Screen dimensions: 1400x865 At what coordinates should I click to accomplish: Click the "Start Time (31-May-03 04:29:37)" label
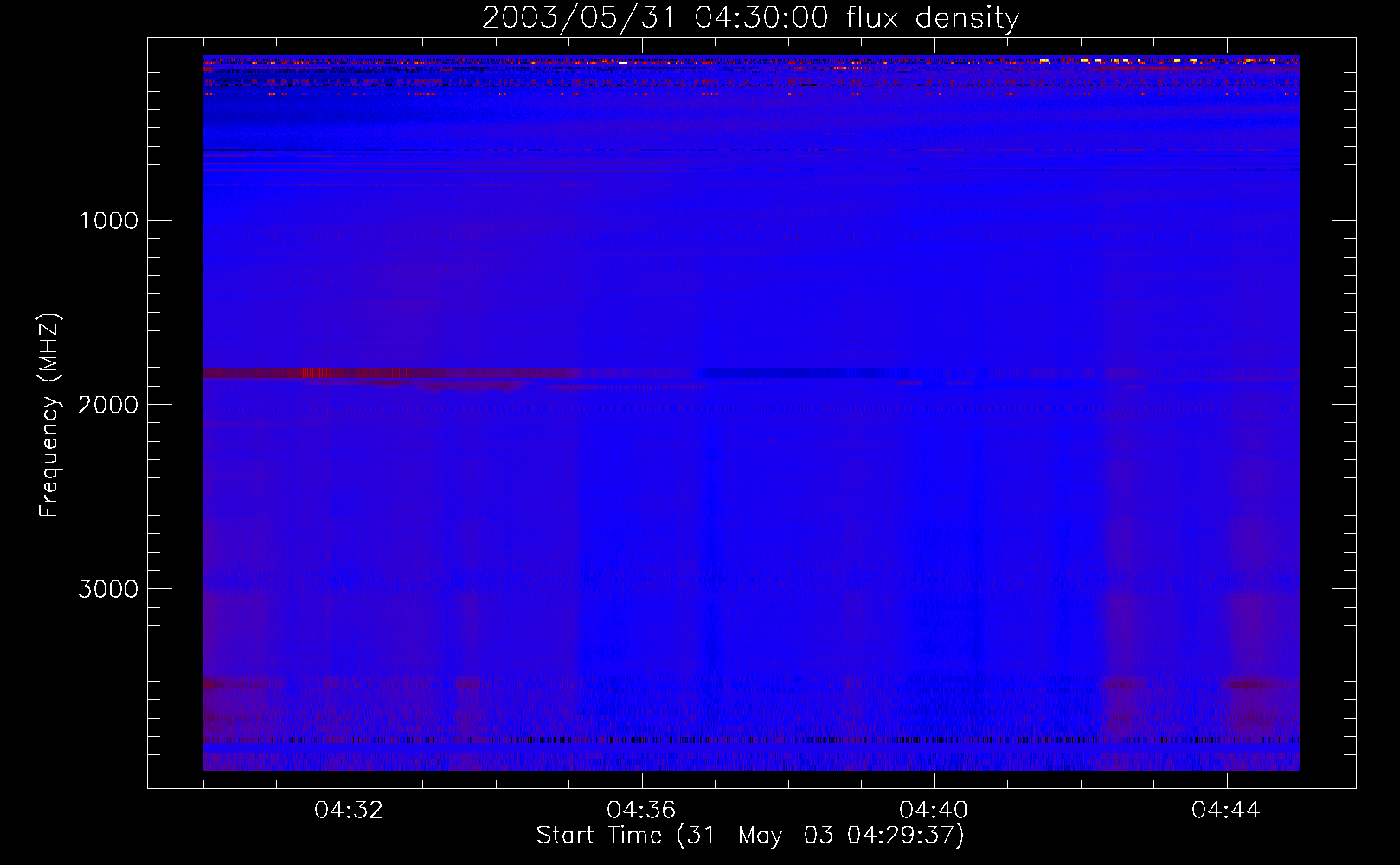coord(750,836)
